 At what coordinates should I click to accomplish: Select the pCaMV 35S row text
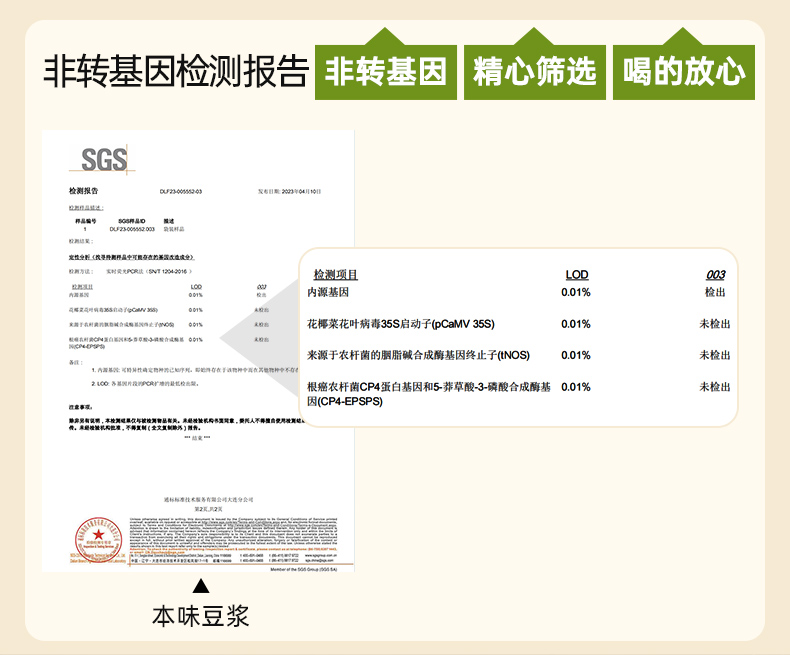[400, 324]
